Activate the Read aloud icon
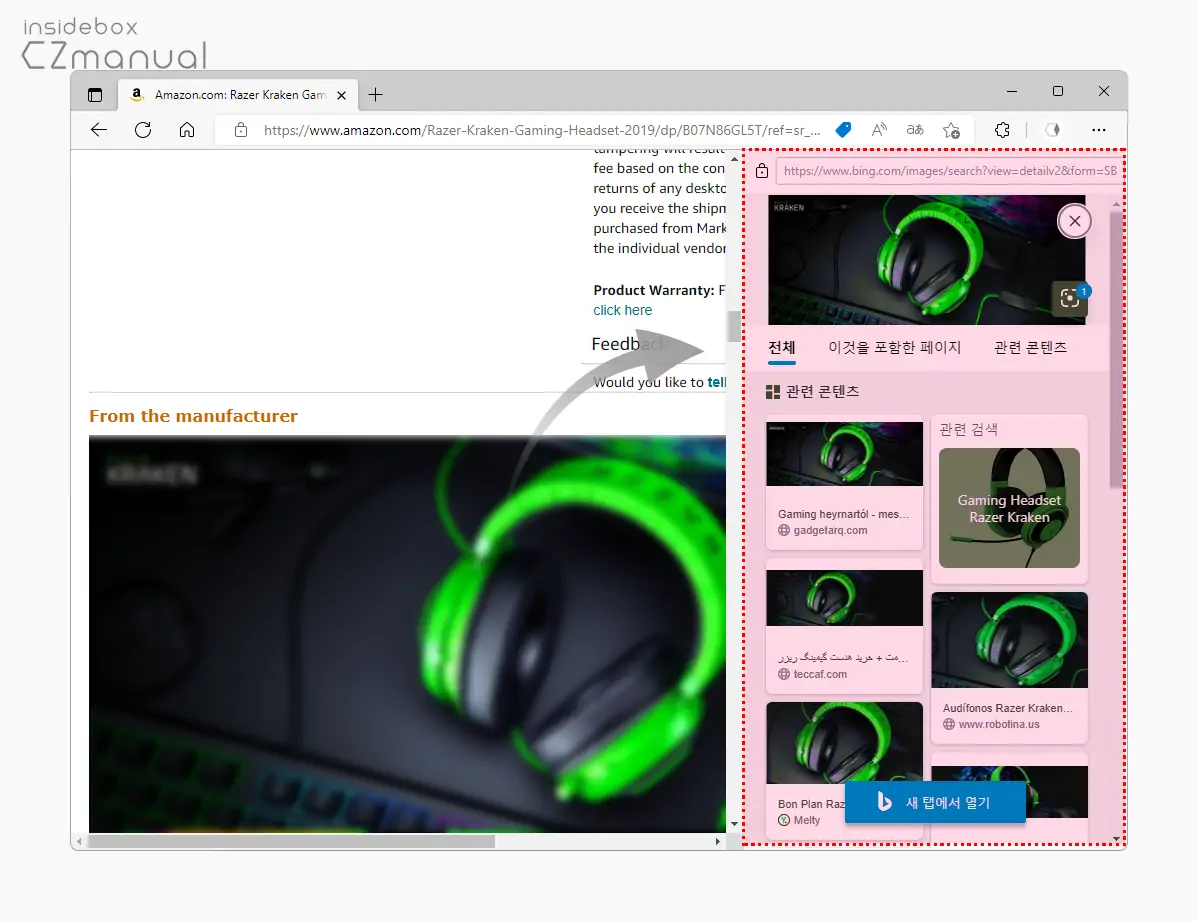Image resolution: width=1198 pixels, height=921 pixels. pos(879,130)
